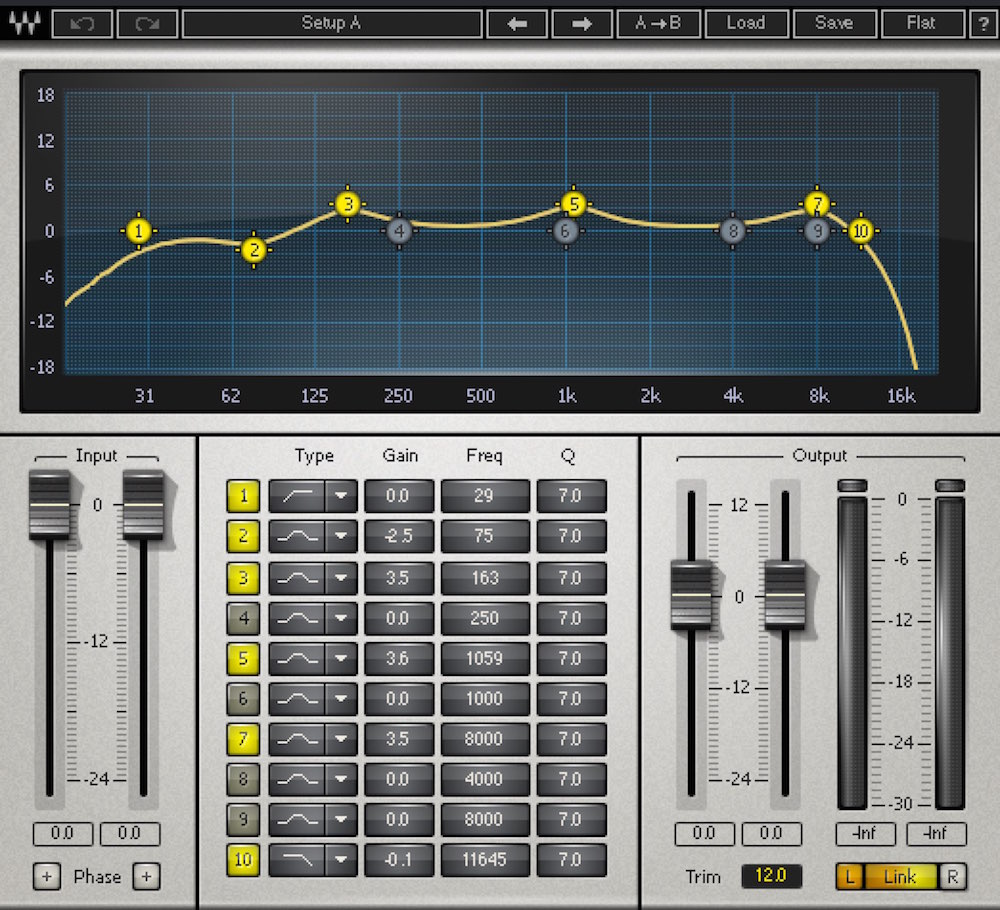This screenshot has height=910, width=1000.
Task: Click the Flat reset button
Action: click(922, 24)
